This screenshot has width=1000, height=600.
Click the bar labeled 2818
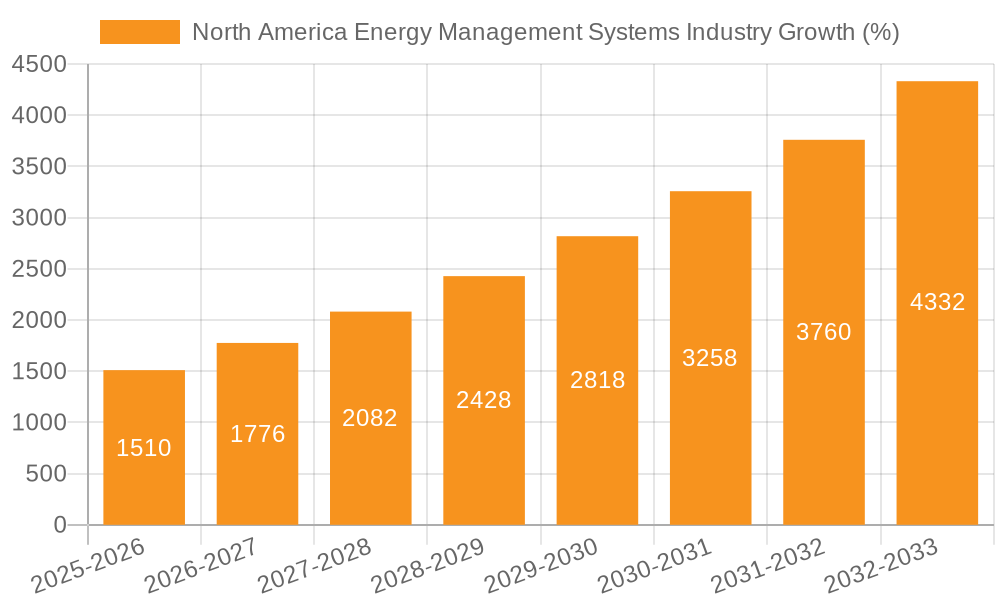pos(597,381)
